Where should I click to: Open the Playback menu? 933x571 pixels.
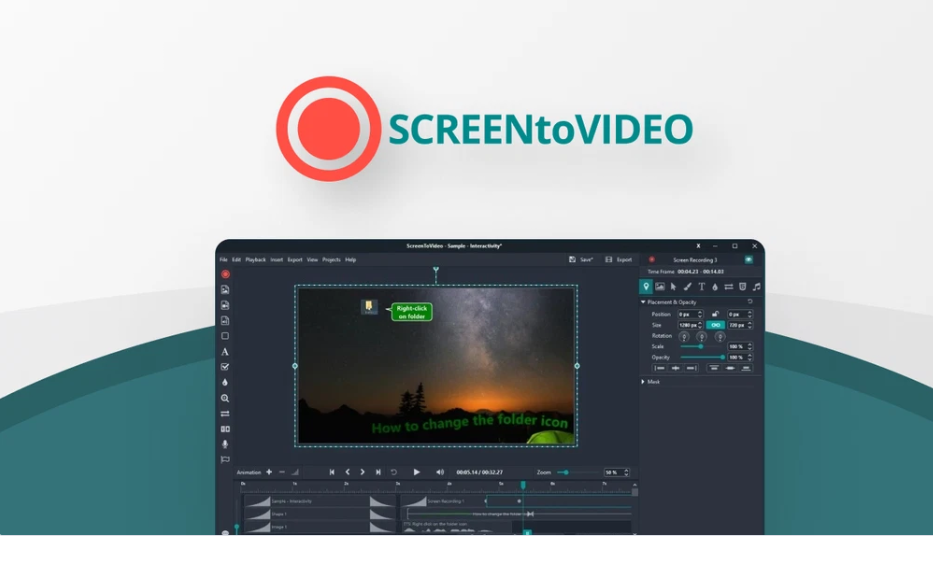256,260
